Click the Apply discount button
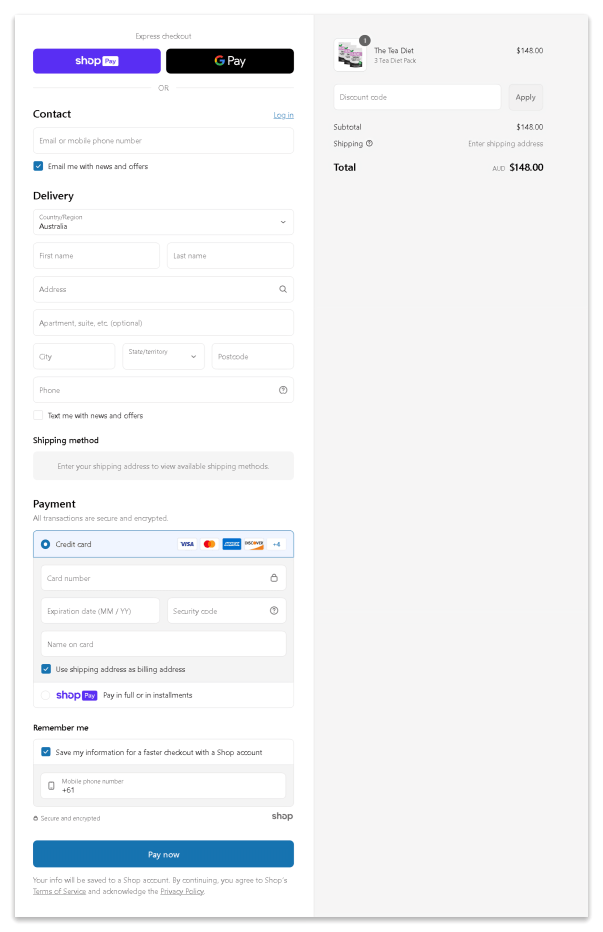The width and height of the screenshot is (603, 932). click(x=525, y=97)
